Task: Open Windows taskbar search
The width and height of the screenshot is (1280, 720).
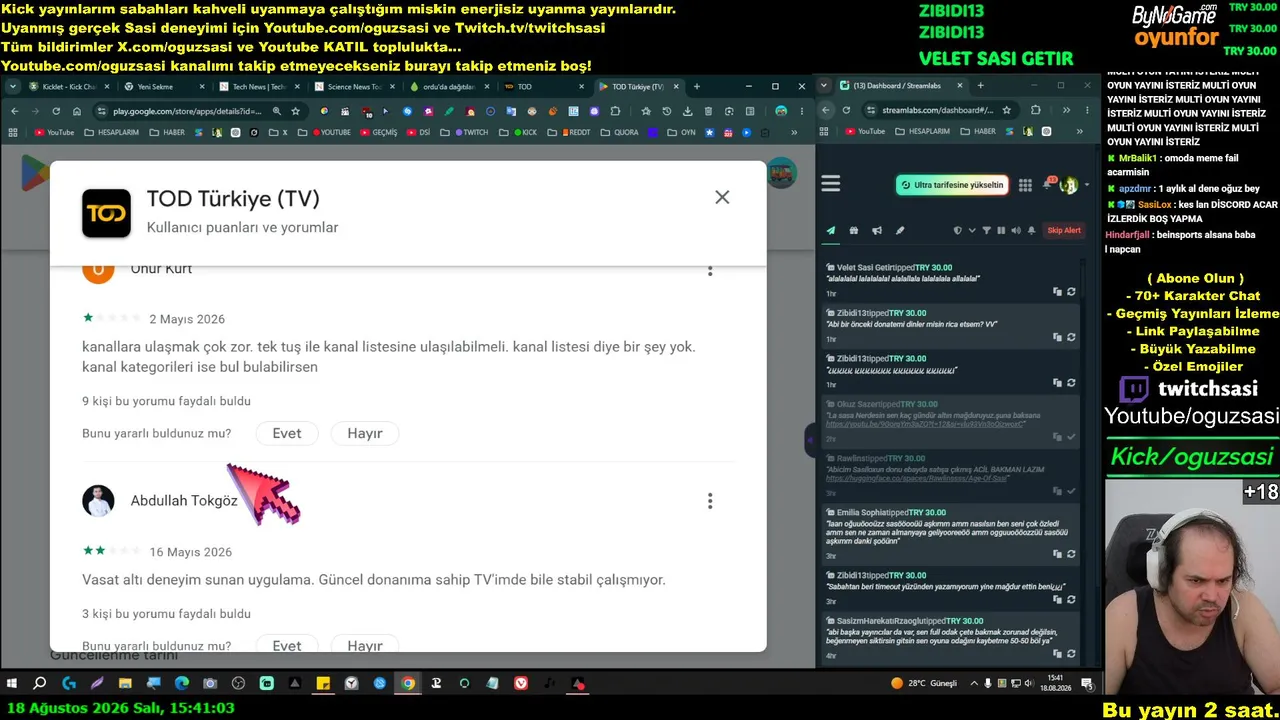Action: tap(40, 684)
